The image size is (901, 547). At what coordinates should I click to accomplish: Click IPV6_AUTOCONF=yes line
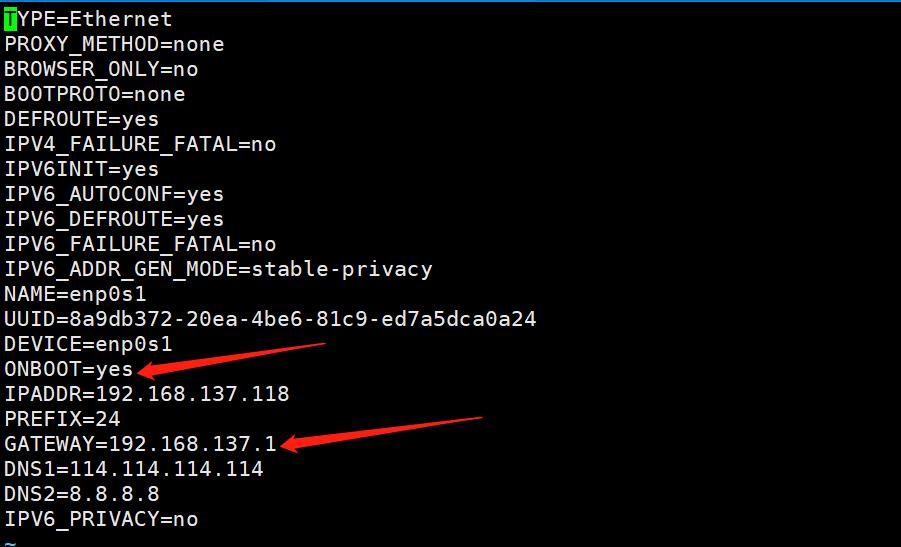(114, 194)
